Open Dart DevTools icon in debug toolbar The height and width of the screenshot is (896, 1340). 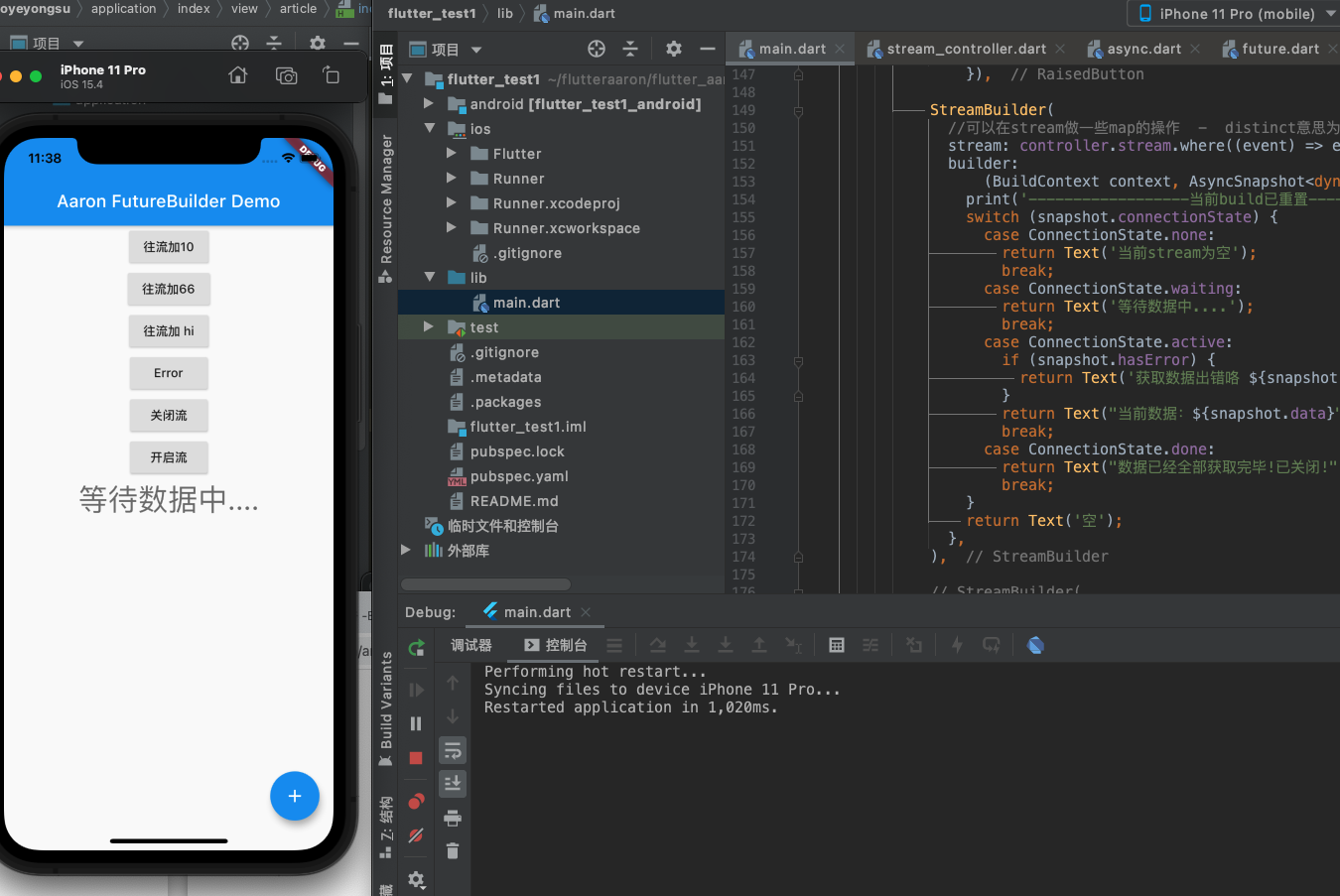(x=1035, y=645)
